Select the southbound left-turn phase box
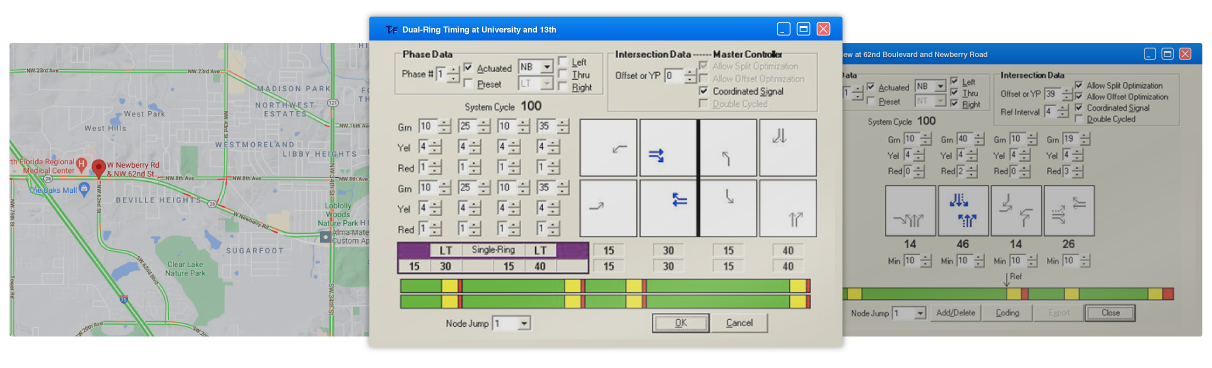The width and height of the screenshot is (1212, 368). point(728,208)
